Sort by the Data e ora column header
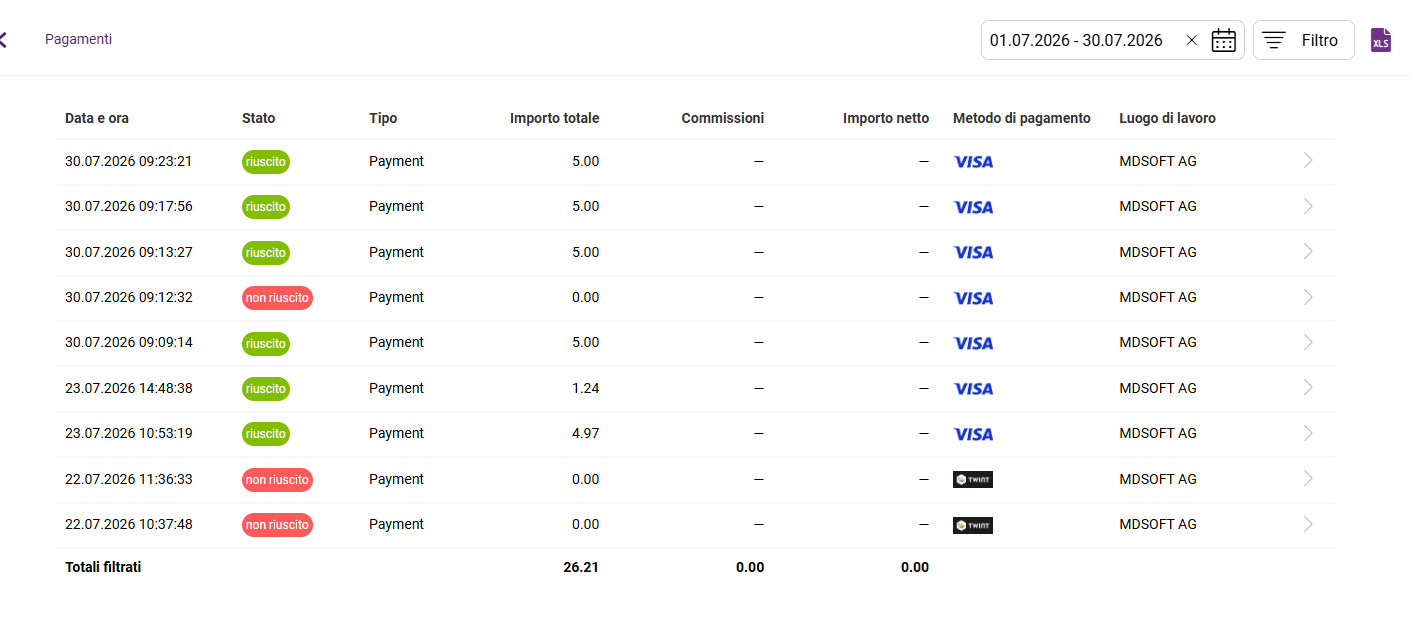The height and width of the screenshot is (622, 1413). (x=97, y=118)
